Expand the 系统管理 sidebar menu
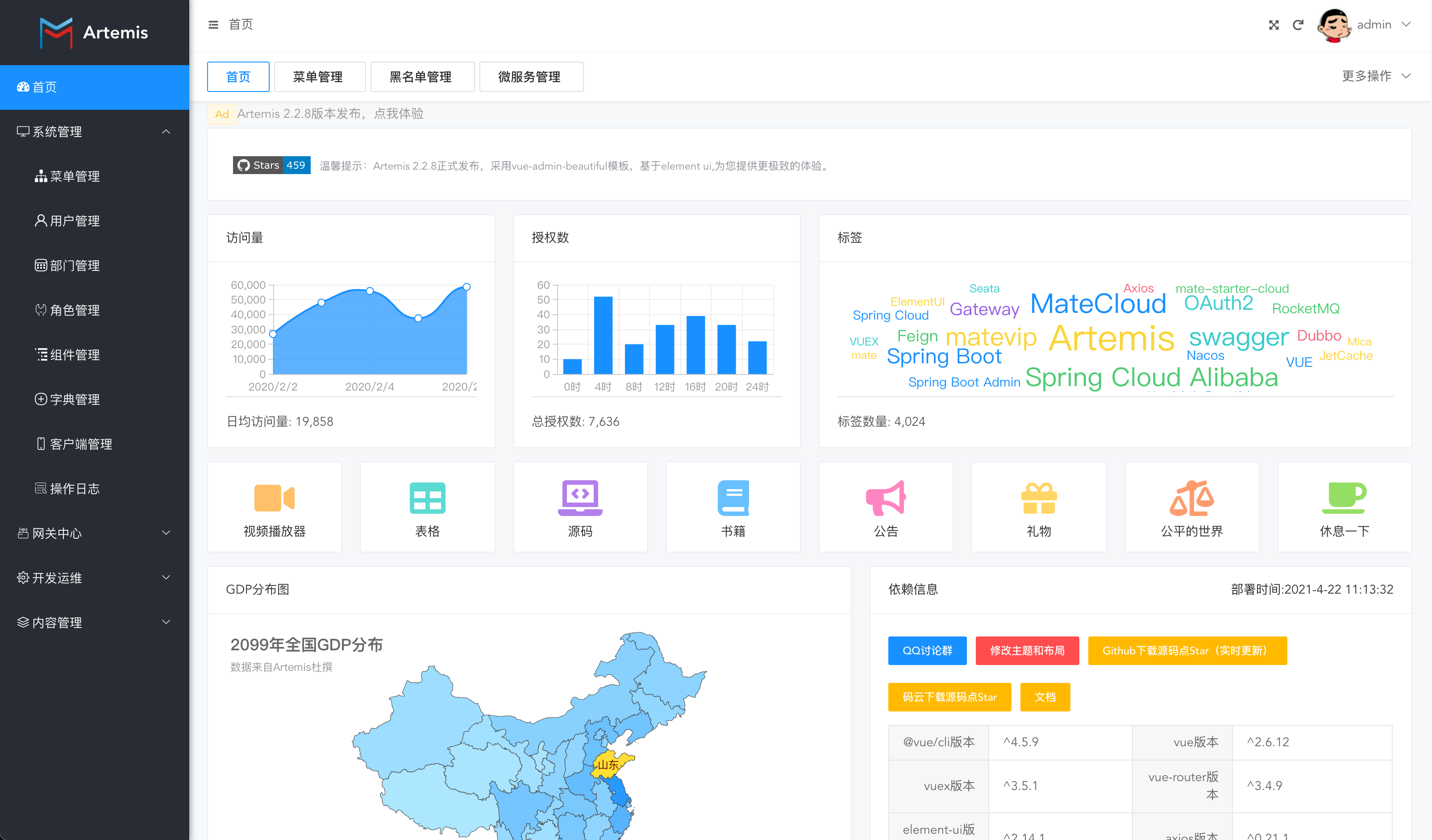Screen dimensions: 1432x840 tap(94, 131)
